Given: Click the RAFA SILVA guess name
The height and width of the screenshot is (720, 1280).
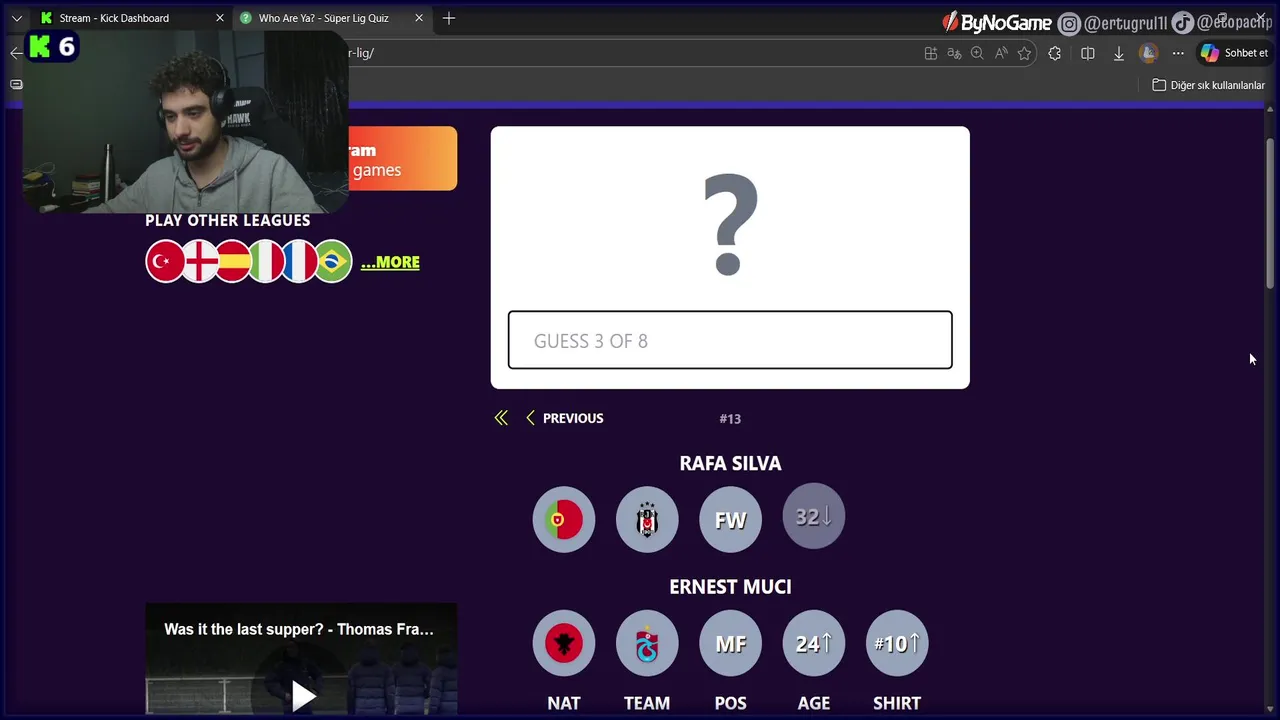Looking at the screenshot, I should tap(730, 463).
